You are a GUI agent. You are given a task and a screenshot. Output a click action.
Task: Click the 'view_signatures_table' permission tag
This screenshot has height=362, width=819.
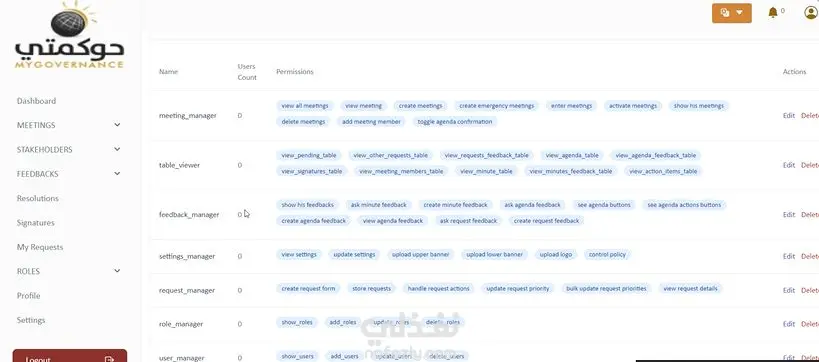click(311, 171)
